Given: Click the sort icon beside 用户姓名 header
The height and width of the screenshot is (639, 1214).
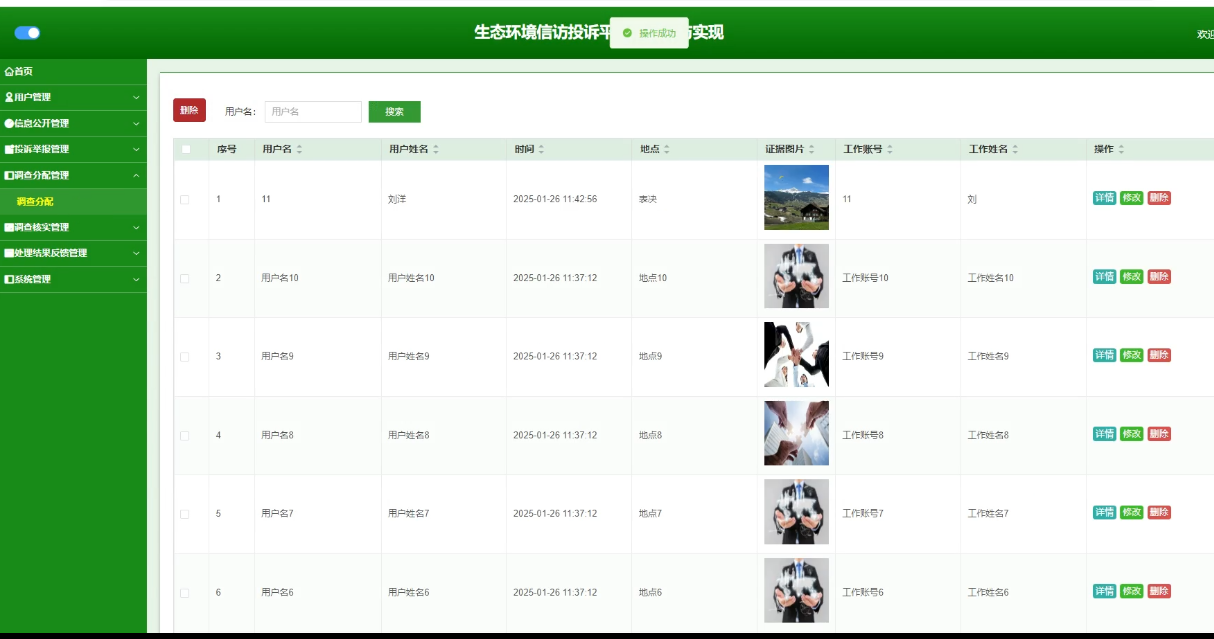Looking at the screenshot, I should (x=436, y=149).
